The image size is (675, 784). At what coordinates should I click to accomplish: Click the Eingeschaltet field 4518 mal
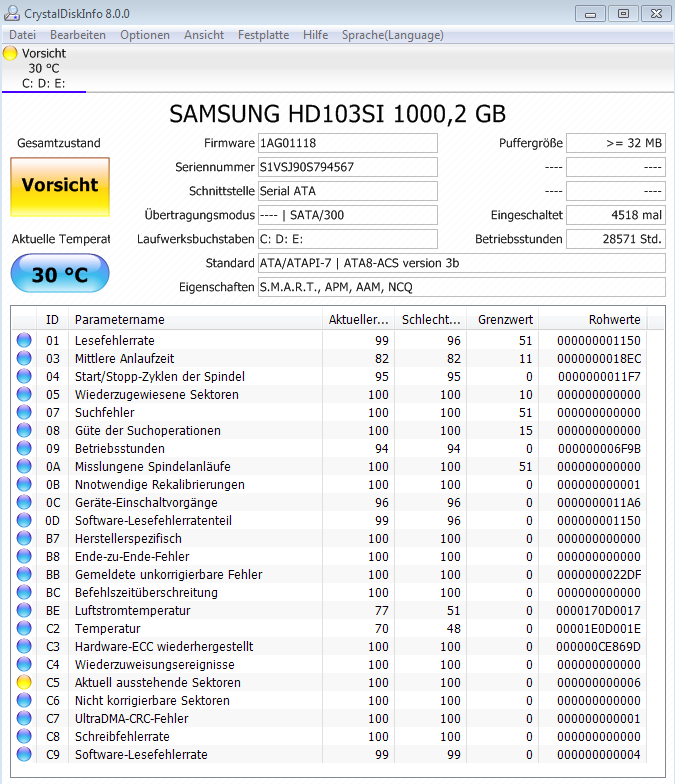pos(616,215)
